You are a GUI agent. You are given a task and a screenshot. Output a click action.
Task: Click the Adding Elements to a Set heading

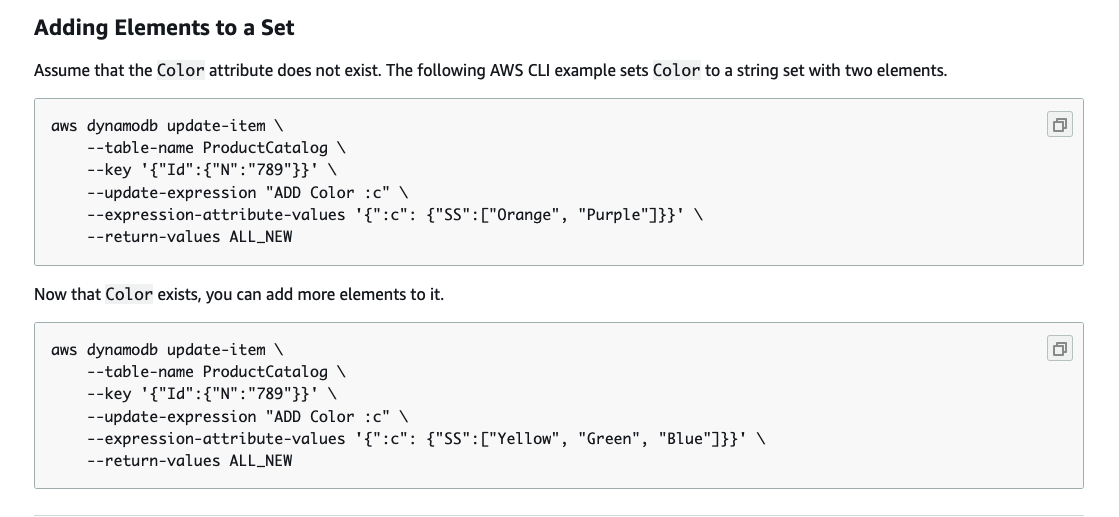point(164,27)
